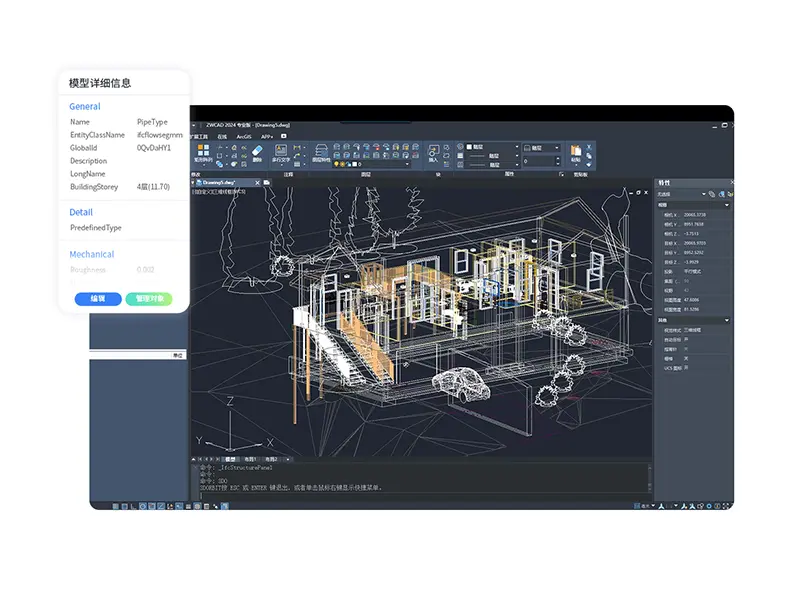Click the transparency stepper arrows
The height and width of the screenshot is (600, 800).
pyautogui.click(x=558, y=161)
